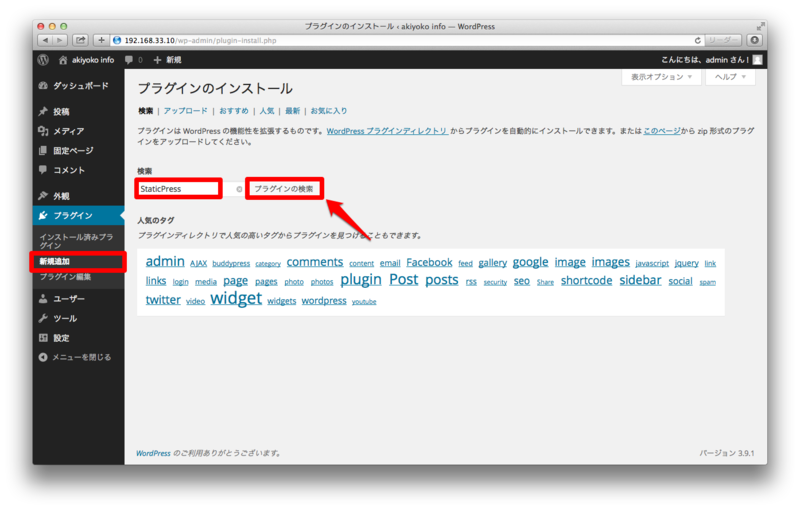
Task: Select the comments tag
Action: (315, 262)
